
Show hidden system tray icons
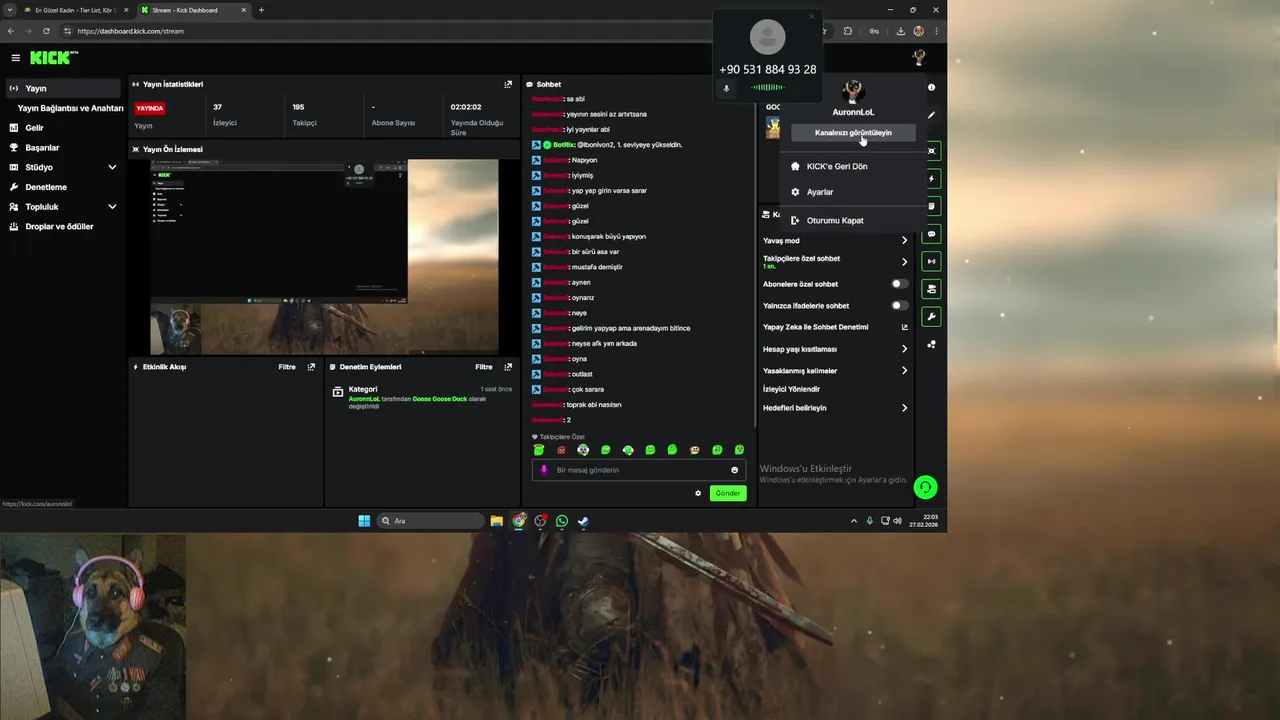[x=853, y=521]
